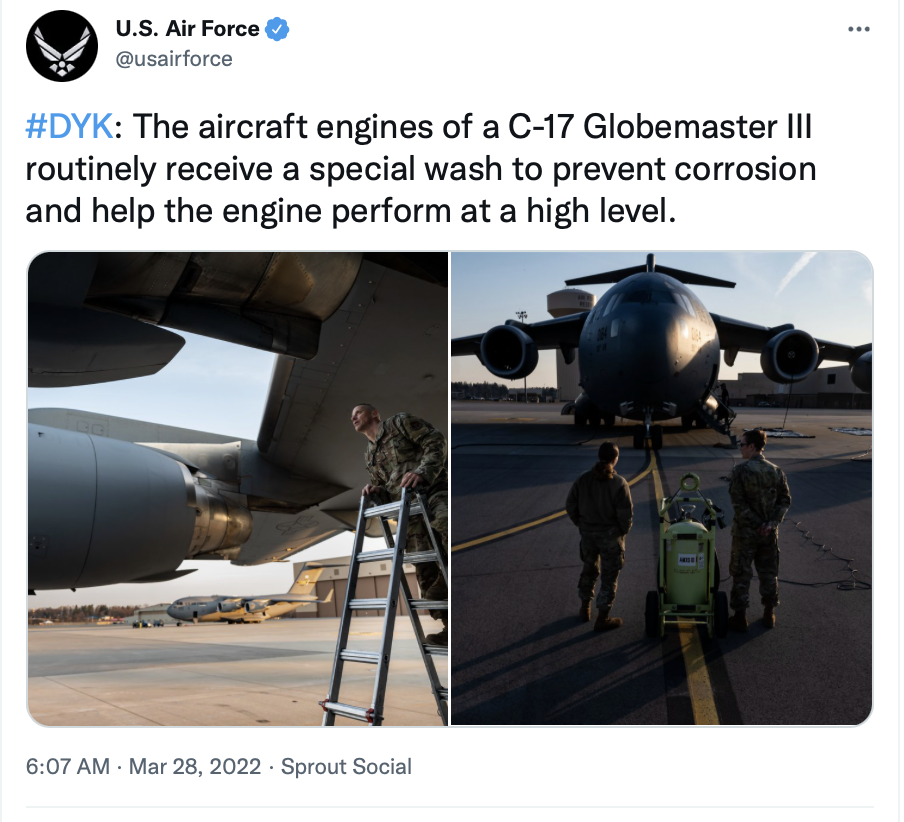Click the jet engine nacelle in left photo

pos(138,507)
